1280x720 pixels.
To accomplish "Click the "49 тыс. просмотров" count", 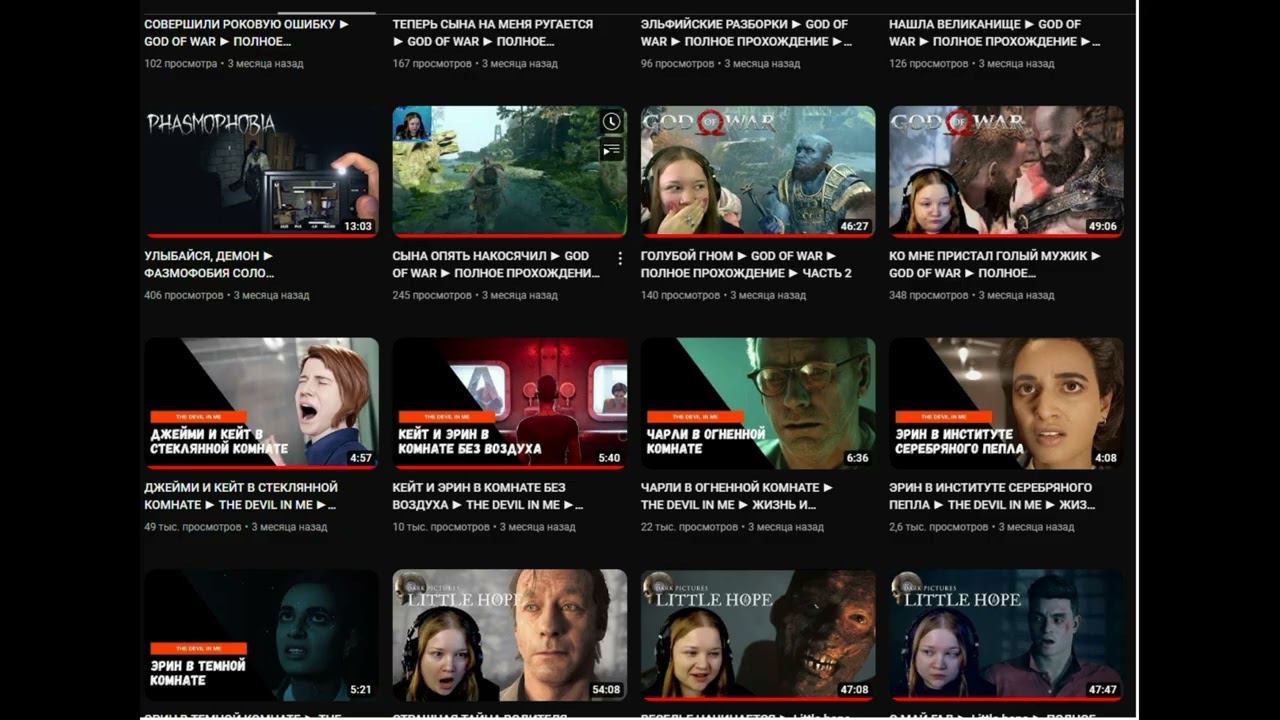I will (x=193, y=527).
